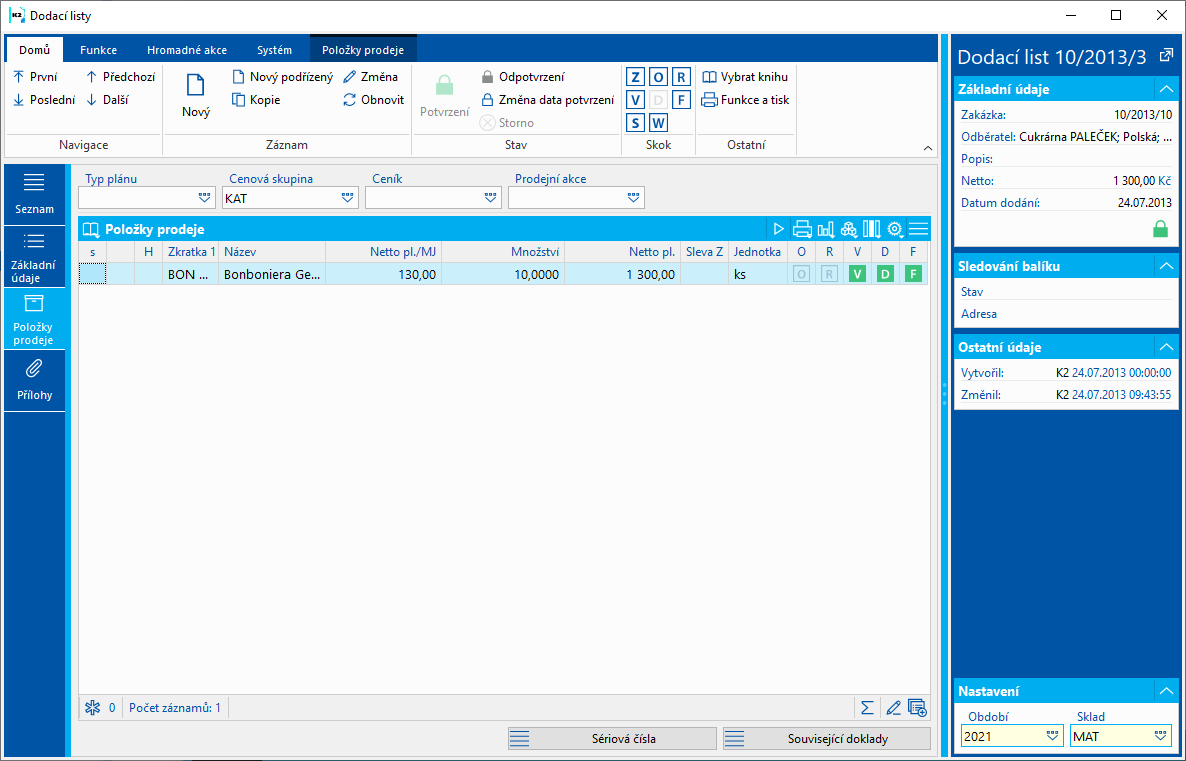Click the play icon in Položky prodeje header
Screen dimensions: 1186x761
(778, 228)
